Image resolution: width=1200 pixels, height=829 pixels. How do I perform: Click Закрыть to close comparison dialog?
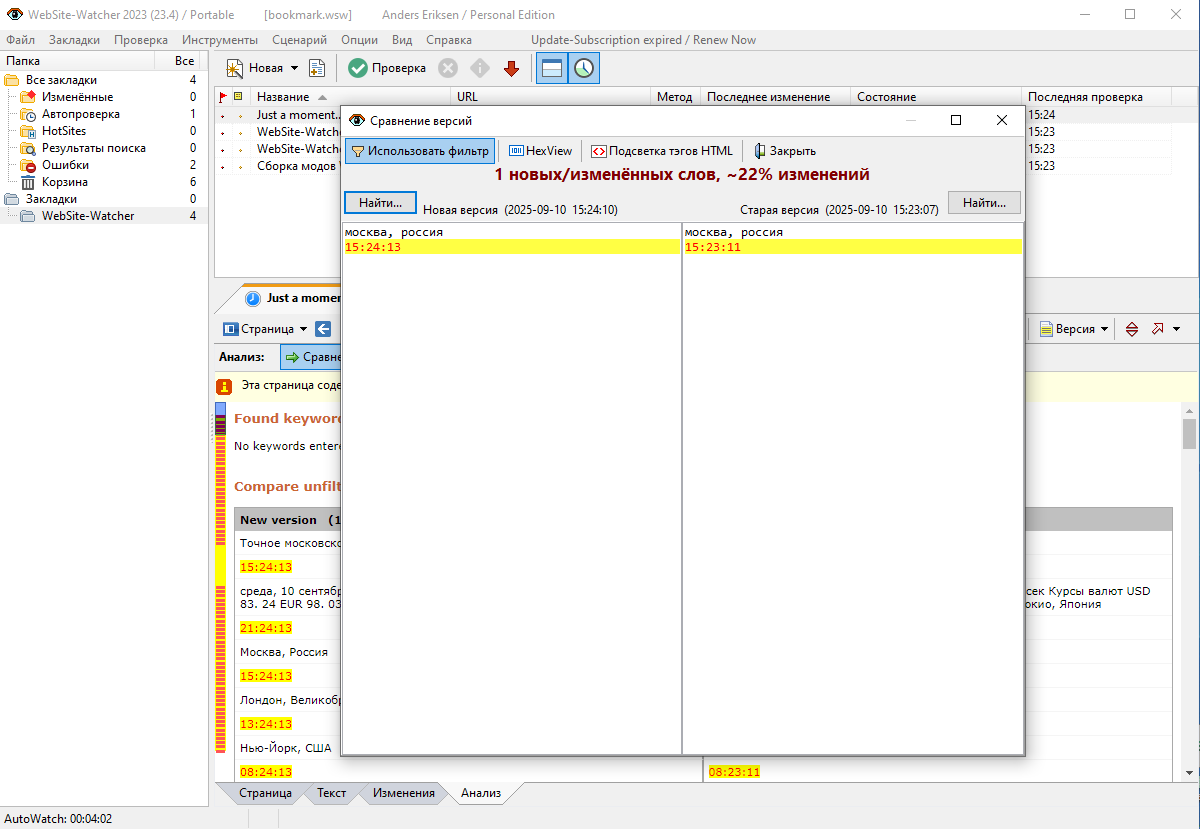point(784,151)
